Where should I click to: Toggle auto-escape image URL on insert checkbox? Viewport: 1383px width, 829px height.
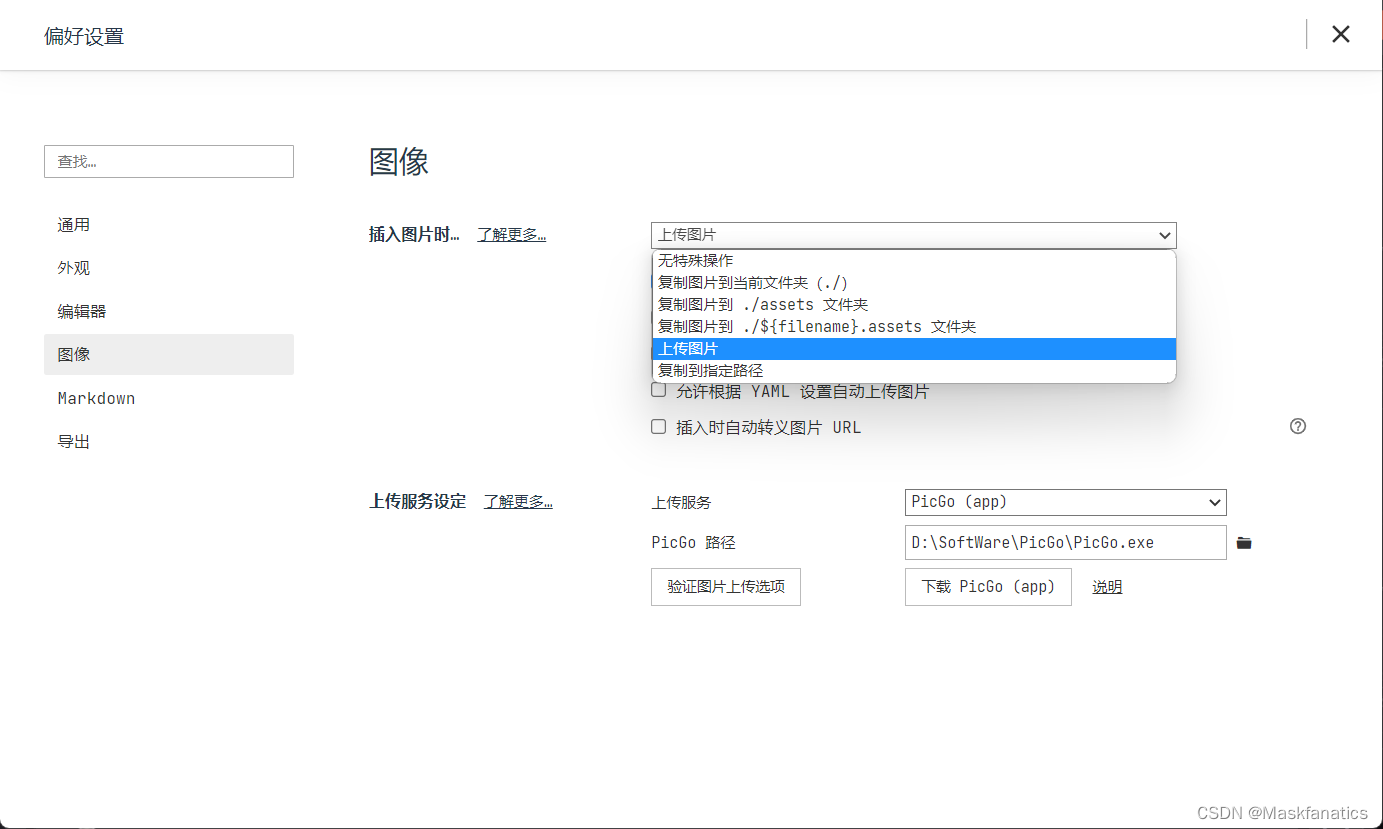point(658,426)
